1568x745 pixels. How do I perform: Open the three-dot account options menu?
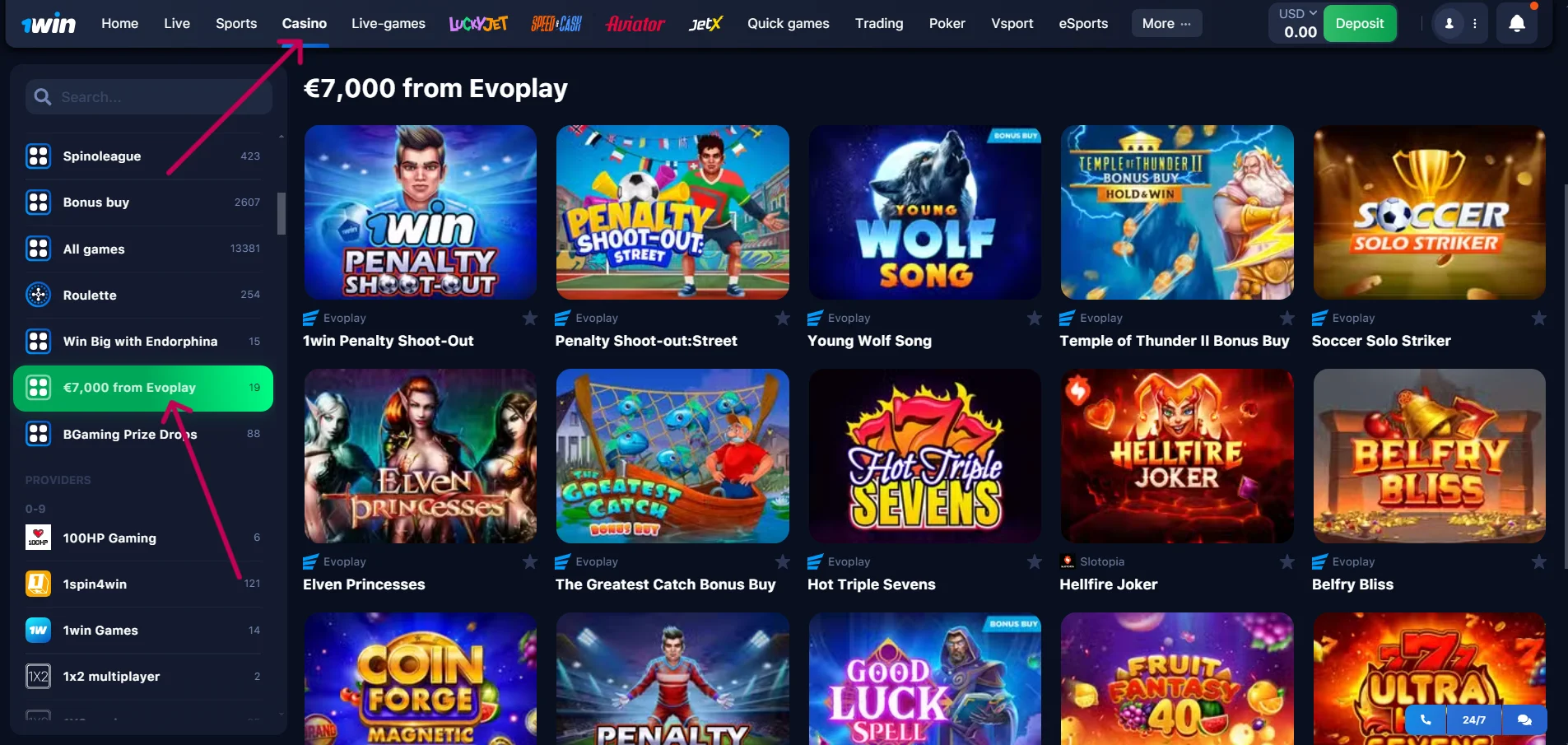[1475, 24]
